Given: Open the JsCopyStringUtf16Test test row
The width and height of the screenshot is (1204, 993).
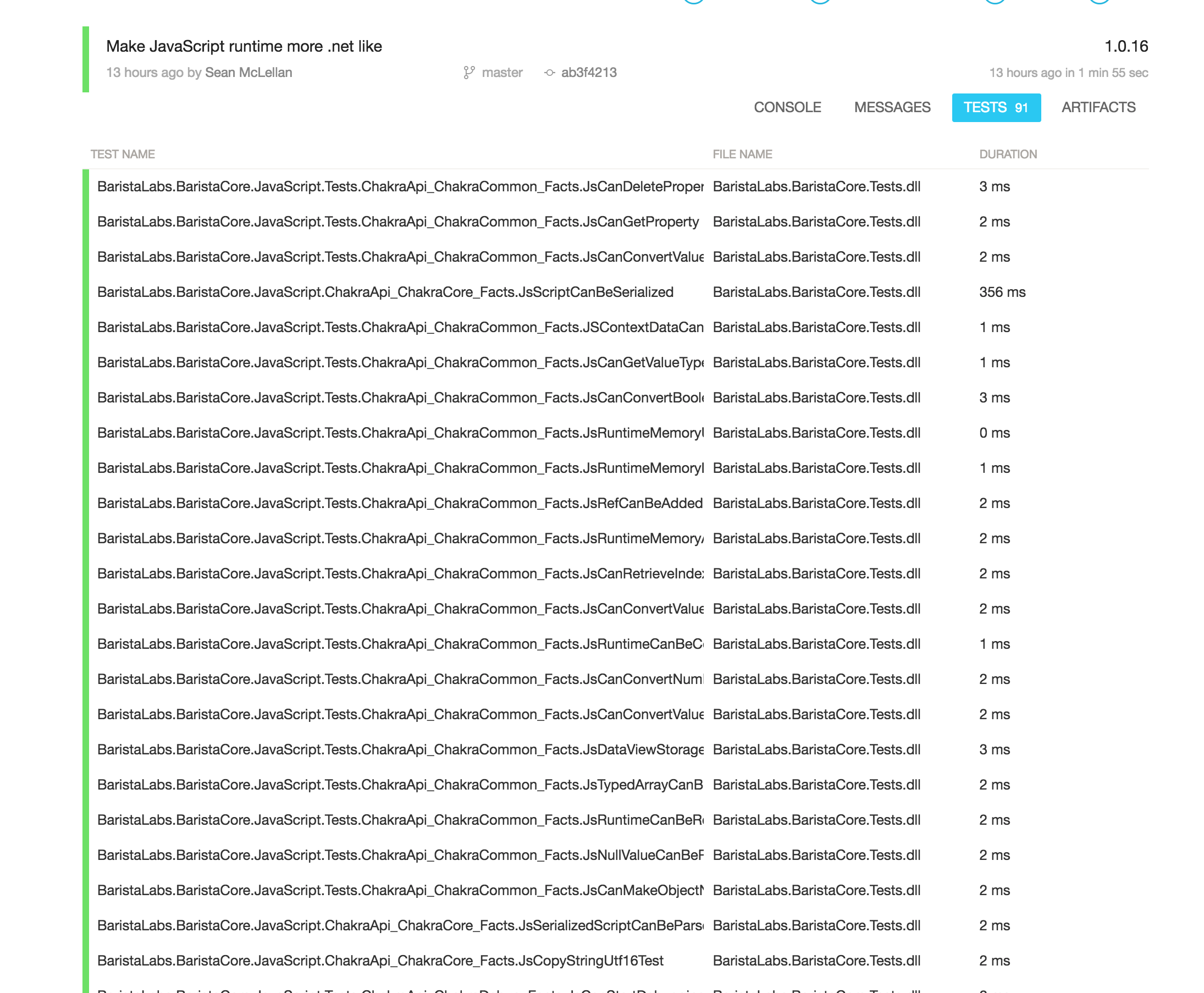Looking at the screenshot, I should (615, 961).
